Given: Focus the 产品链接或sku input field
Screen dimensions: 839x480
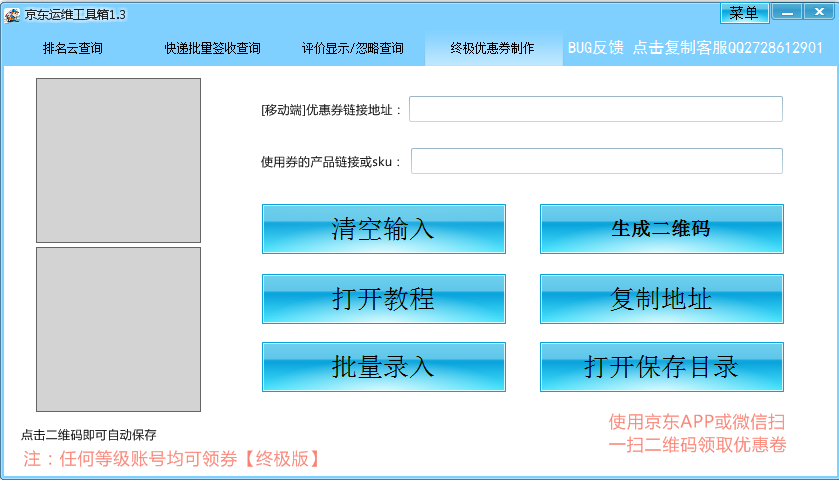Looking at the screenshot, I should coord(597,161).
